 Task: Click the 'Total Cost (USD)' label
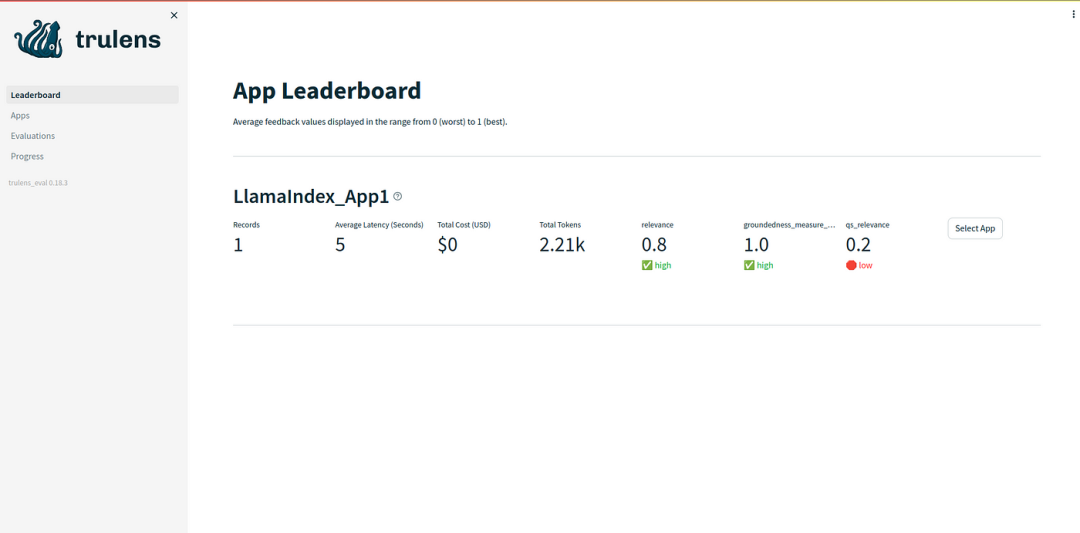464,224
